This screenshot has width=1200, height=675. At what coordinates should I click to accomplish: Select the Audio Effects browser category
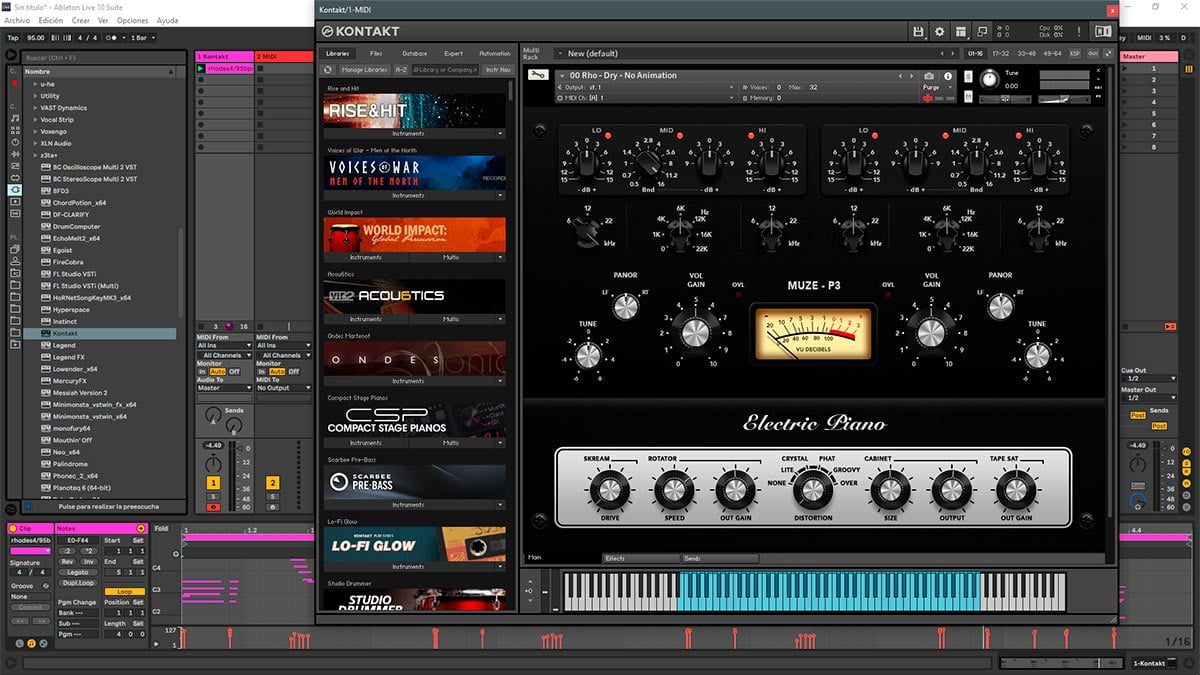pyautogui.click(x=15, y=154)
